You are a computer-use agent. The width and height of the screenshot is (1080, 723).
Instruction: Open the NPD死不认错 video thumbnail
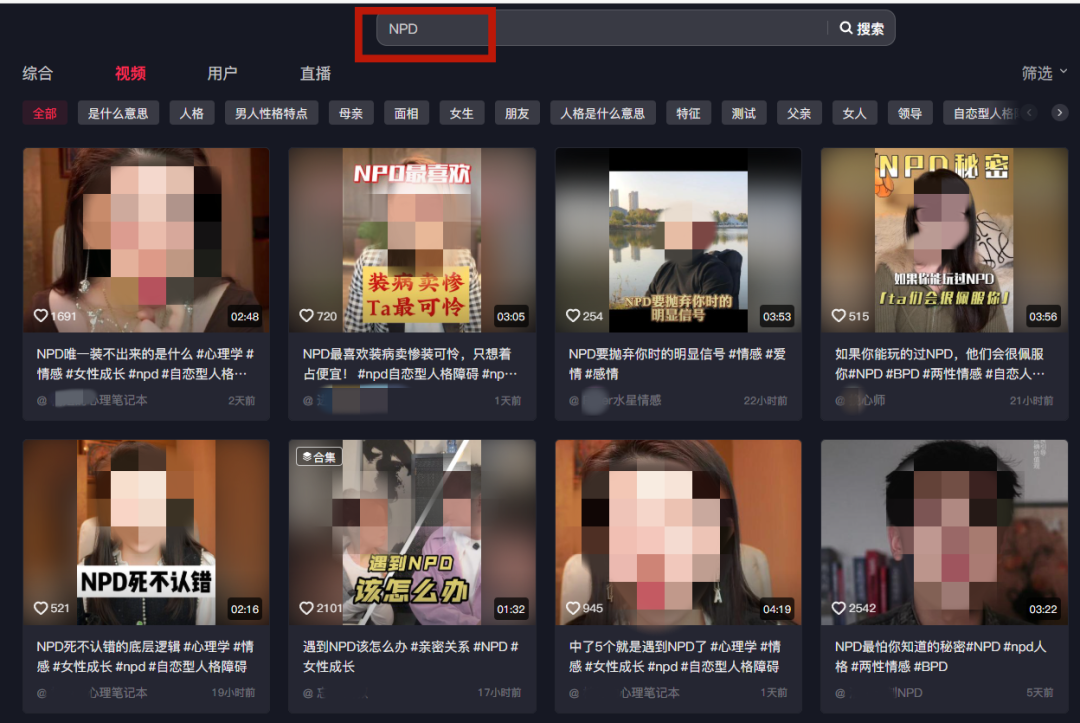coord(146,532)
